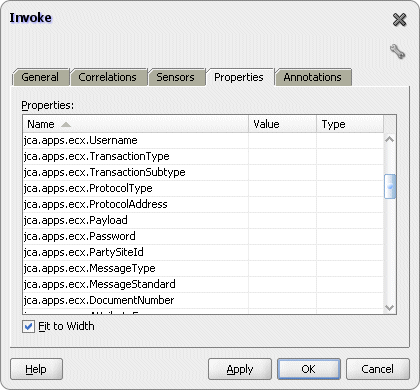
Task: Select the jca.apps.ecx.DocumentNumber row
Action: point(203,300)
